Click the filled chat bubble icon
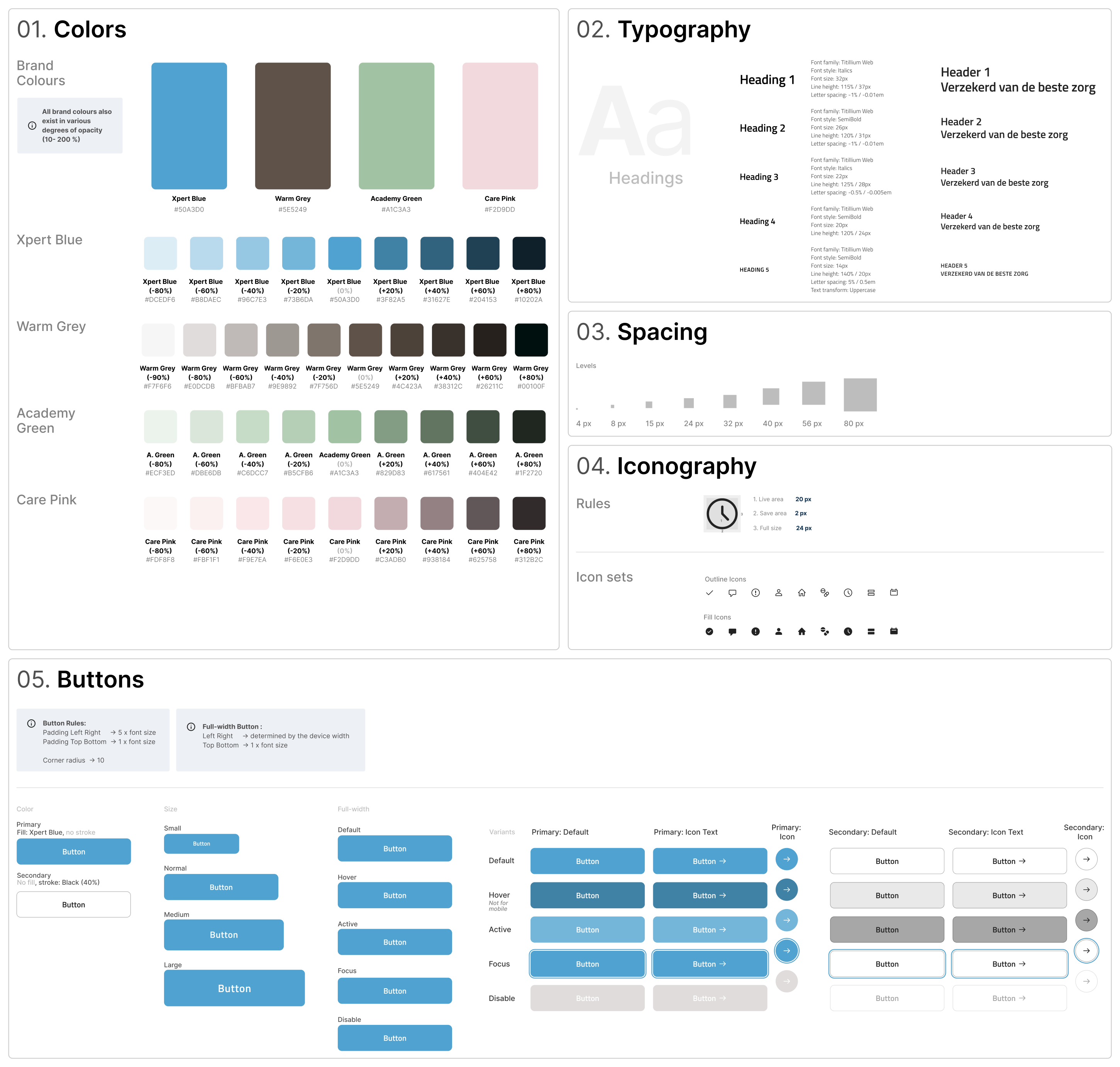1120x1067 pixels. pyautogui.click(x=732, y=631)
